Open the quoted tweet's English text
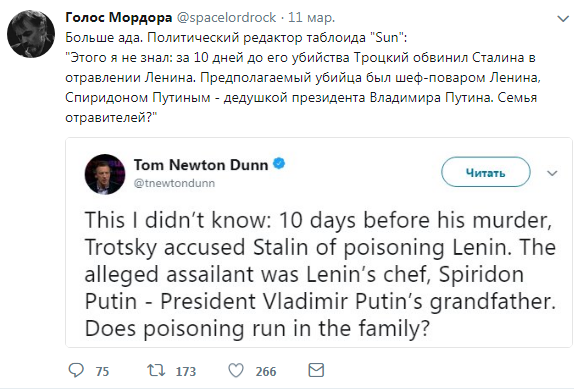This screenshot has width=574, height=392. [x=320, y=275]
